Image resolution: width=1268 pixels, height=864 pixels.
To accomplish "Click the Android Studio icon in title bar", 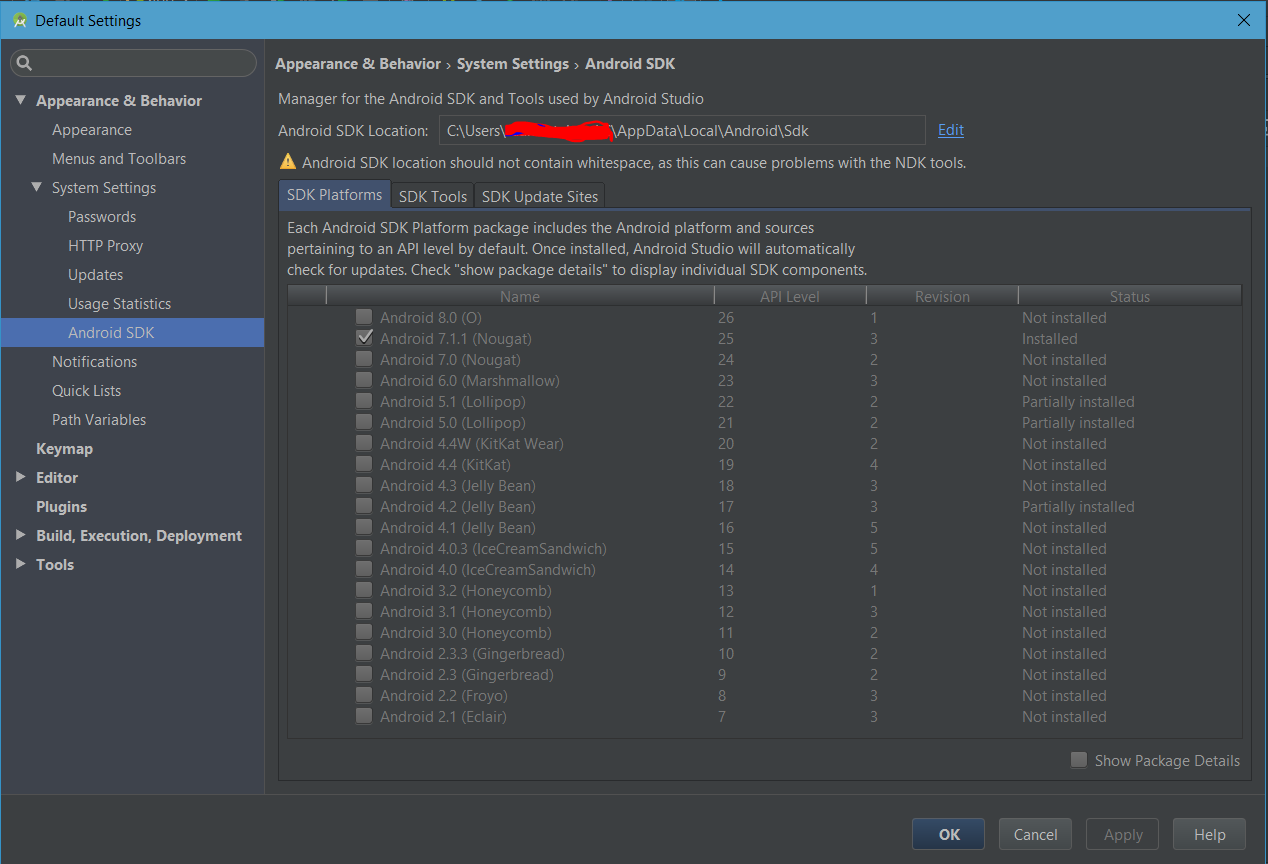I will click(20, 20).
